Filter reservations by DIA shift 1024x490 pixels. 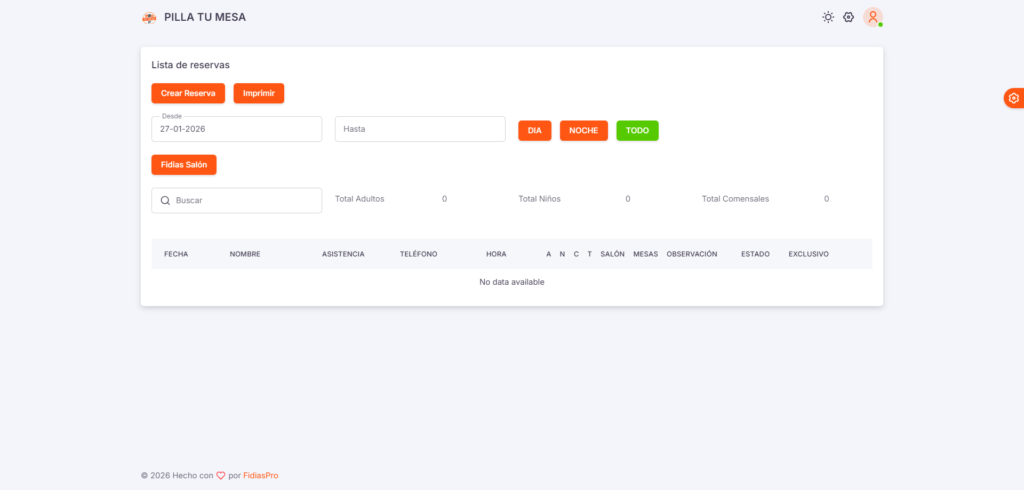[x=534, y=130]
